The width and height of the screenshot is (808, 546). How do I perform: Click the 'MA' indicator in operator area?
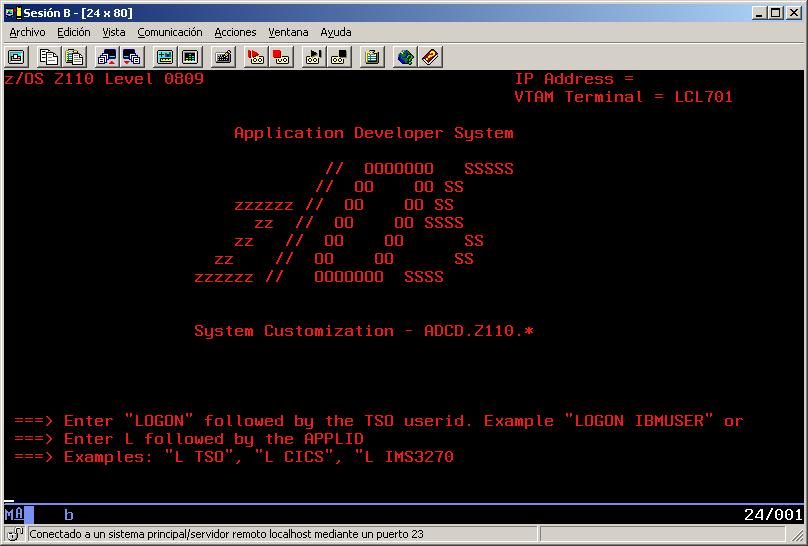click(14, 514)
